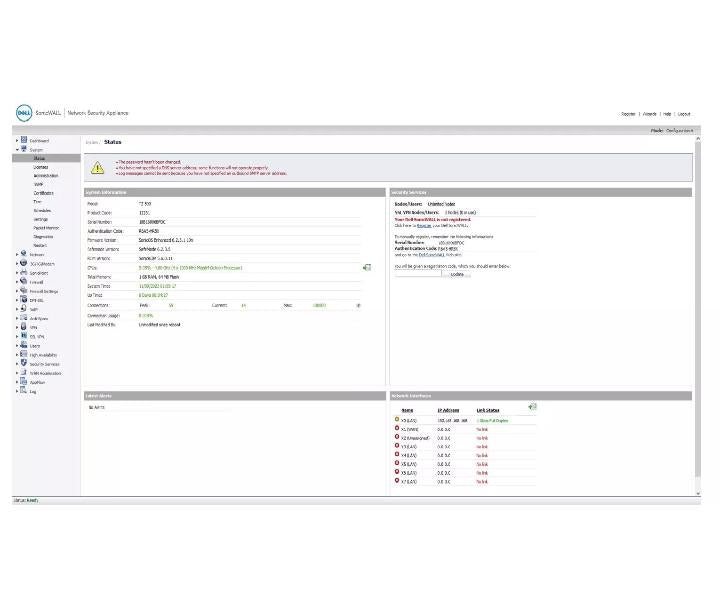Image resolution: width=720 pixels, height=600 pixels.
Task: Open the Certificates page under System
Action: click(x=44, y=193)
